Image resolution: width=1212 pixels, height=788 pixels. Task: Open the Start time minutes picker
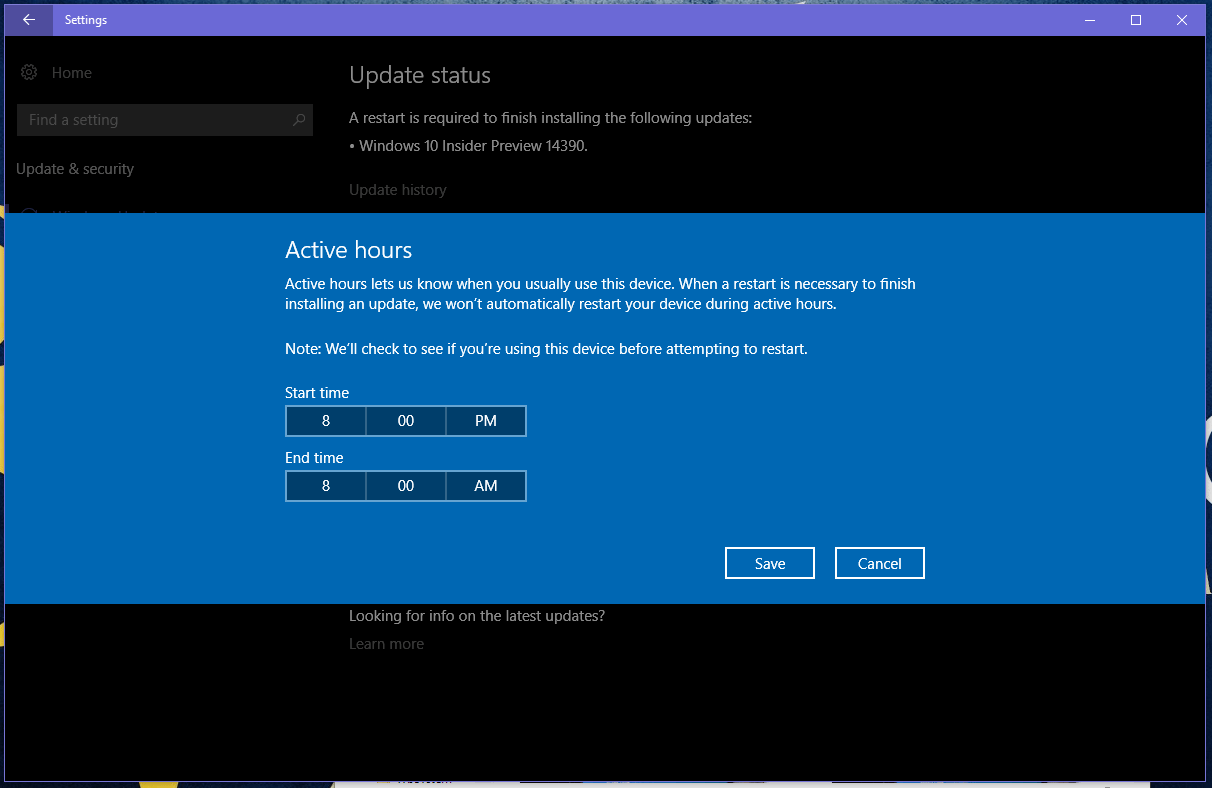[406, 421]
